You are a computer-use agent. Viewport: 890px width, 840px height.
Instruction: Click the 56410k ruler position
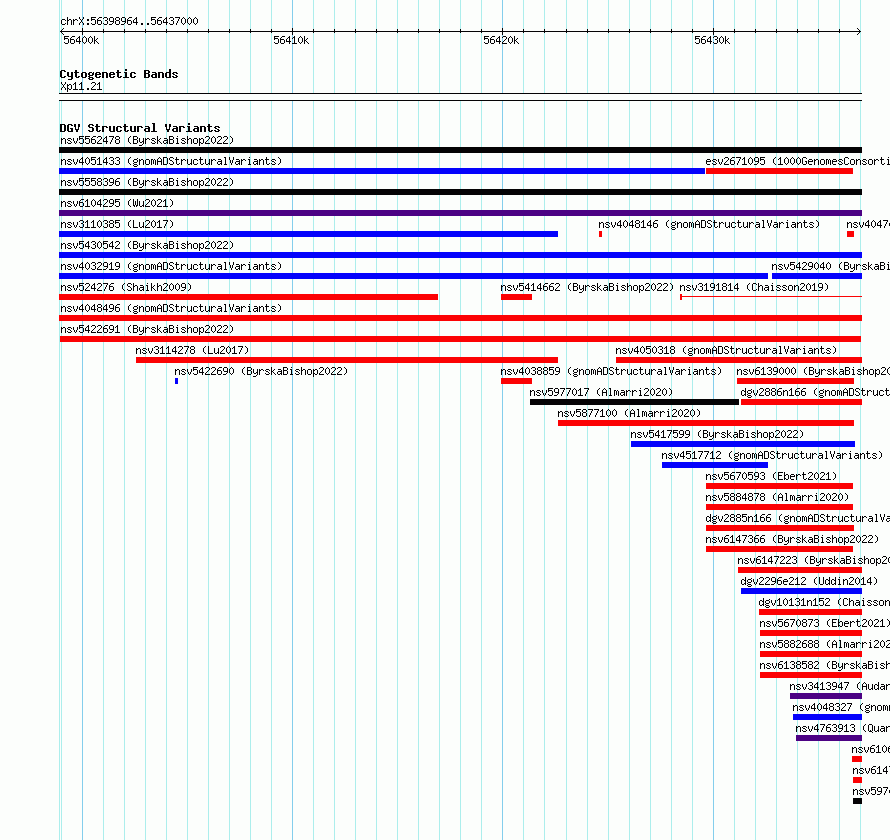(x=291, y=40)
